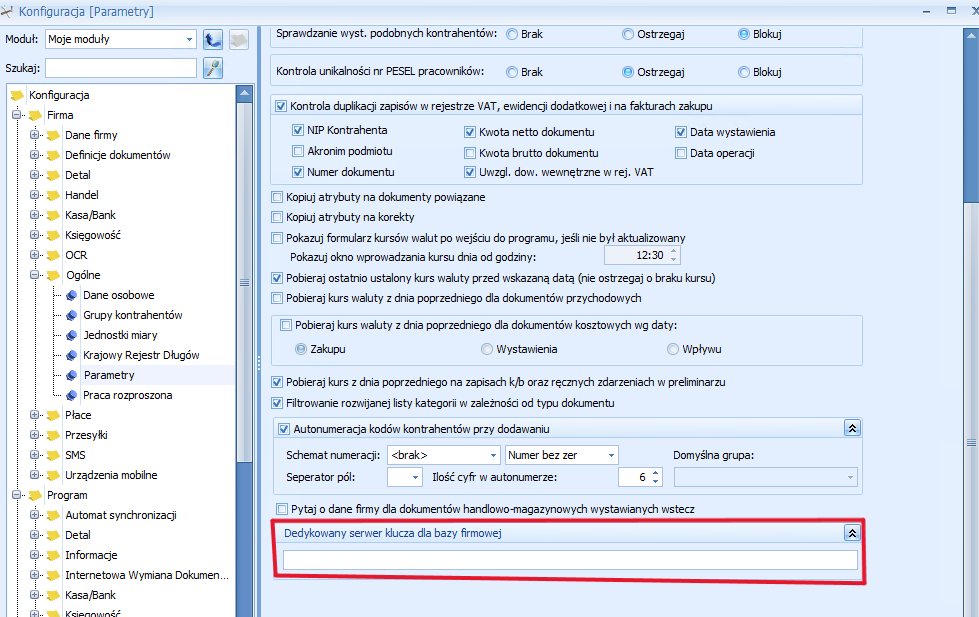
Task: Click the dedicated key server text field
Action: pos(570,560)
